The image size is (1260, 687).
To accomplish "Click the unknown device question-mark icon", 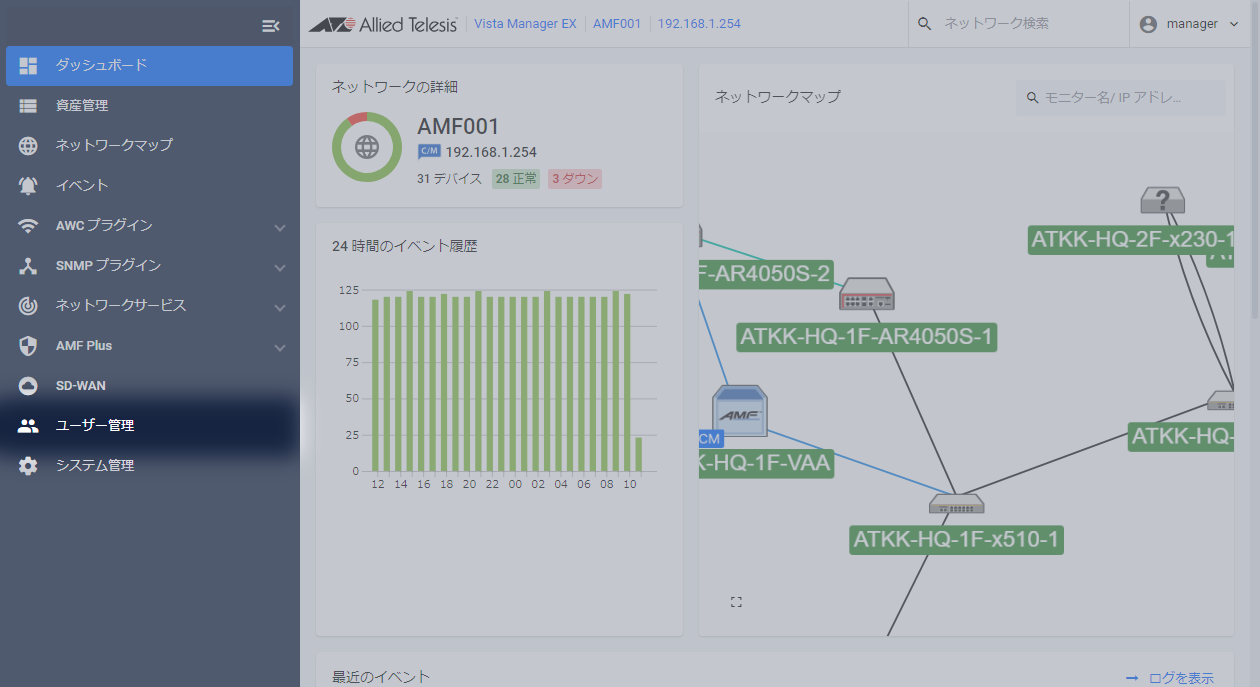I will 1163,200.
